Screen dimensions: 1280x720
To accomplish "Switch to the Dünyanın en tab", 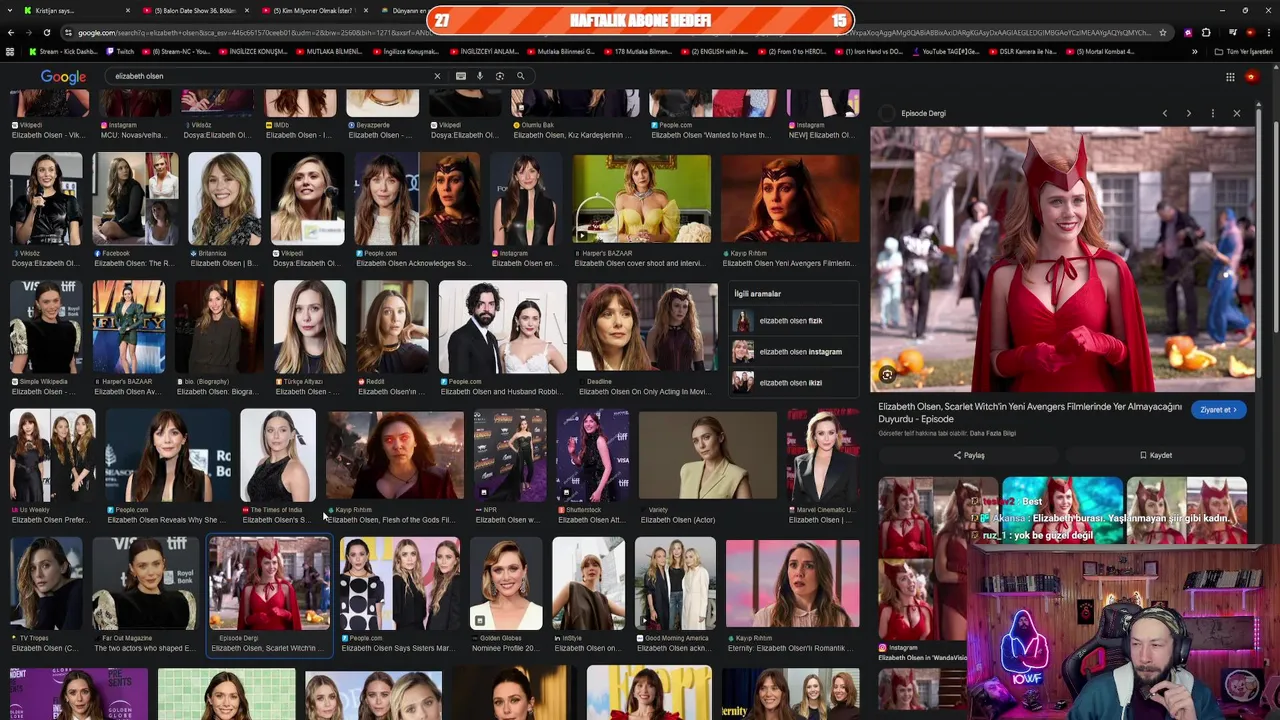I will point(404,10).
